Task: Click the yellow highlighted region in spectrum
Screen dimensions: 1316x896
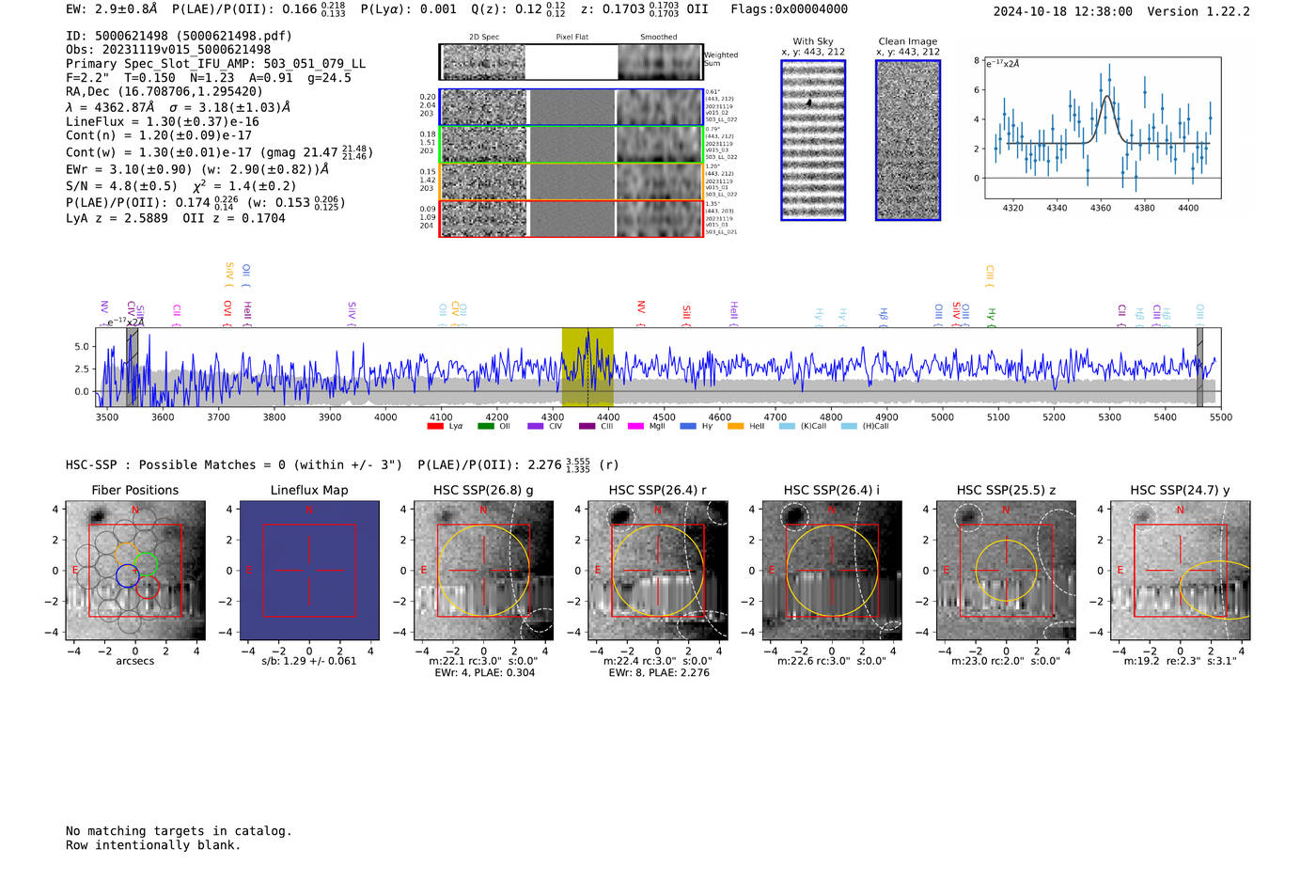Action: 587,368
